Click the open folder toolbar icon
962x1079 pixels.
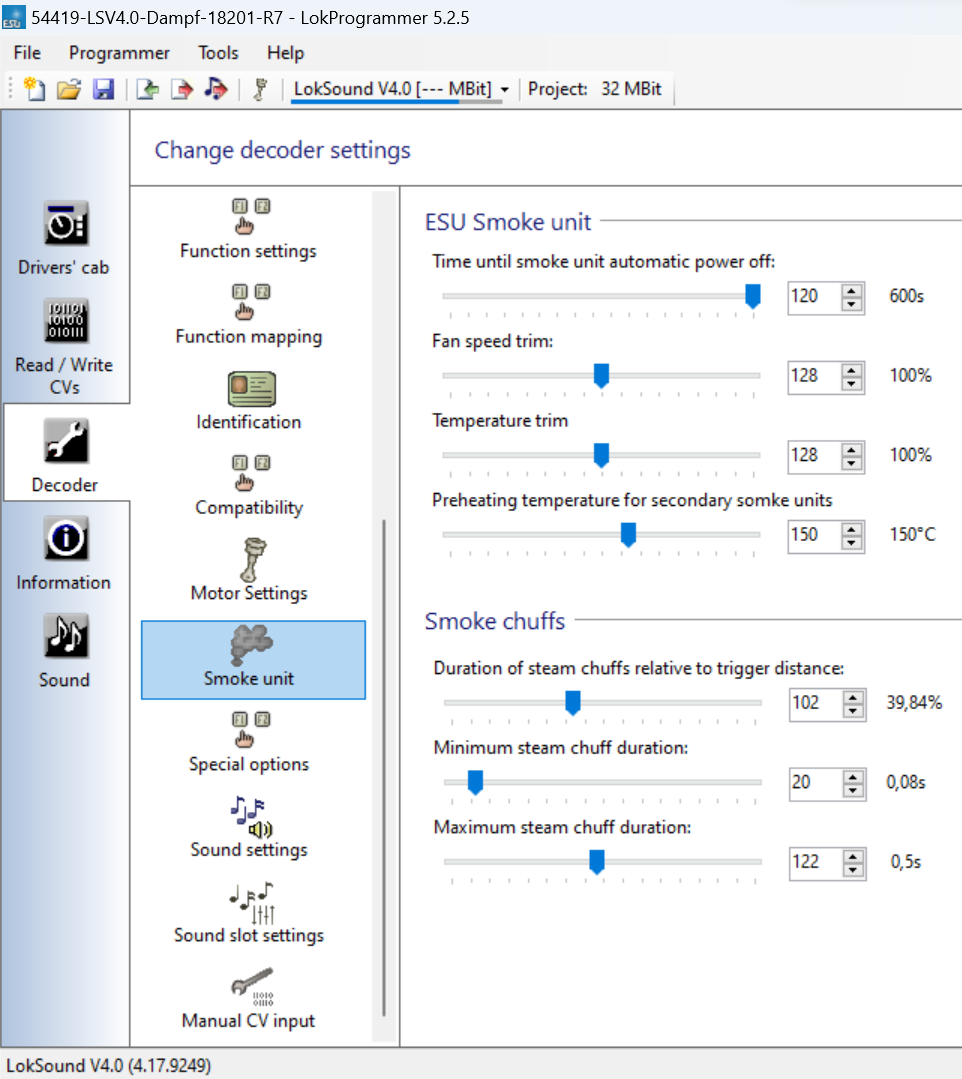[69, 89]
